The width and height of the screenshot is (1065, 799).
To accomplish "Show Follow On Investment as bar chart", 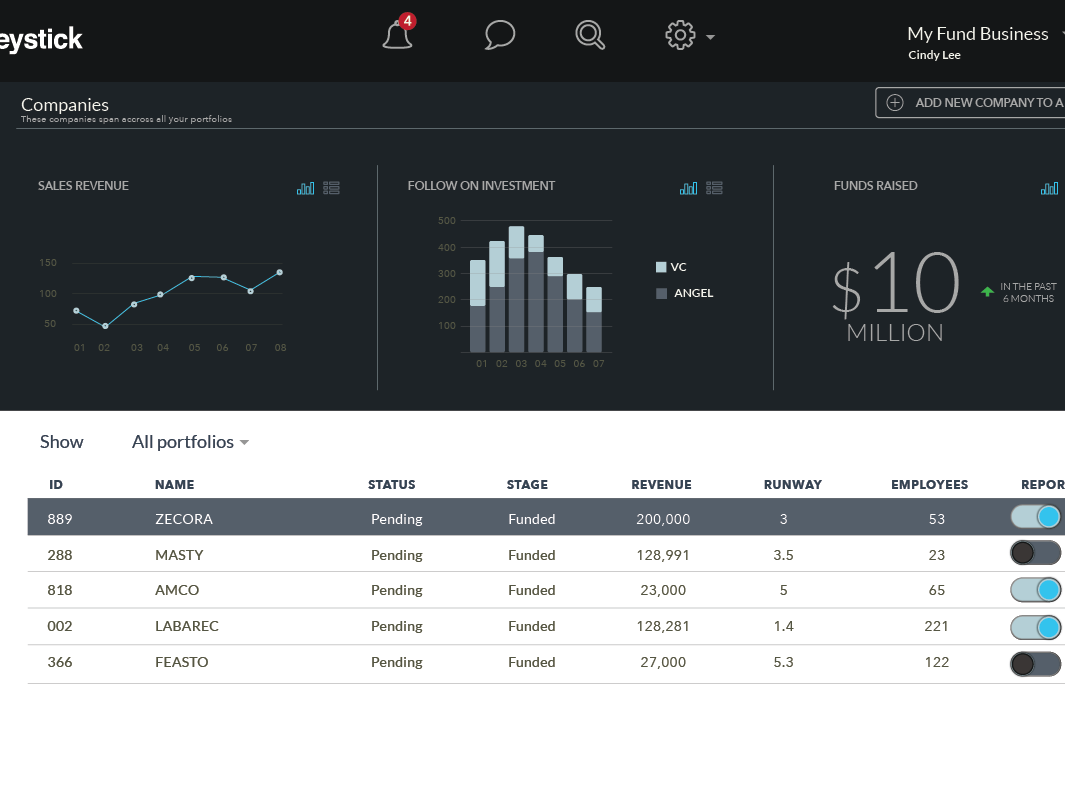I will [689, 188].
